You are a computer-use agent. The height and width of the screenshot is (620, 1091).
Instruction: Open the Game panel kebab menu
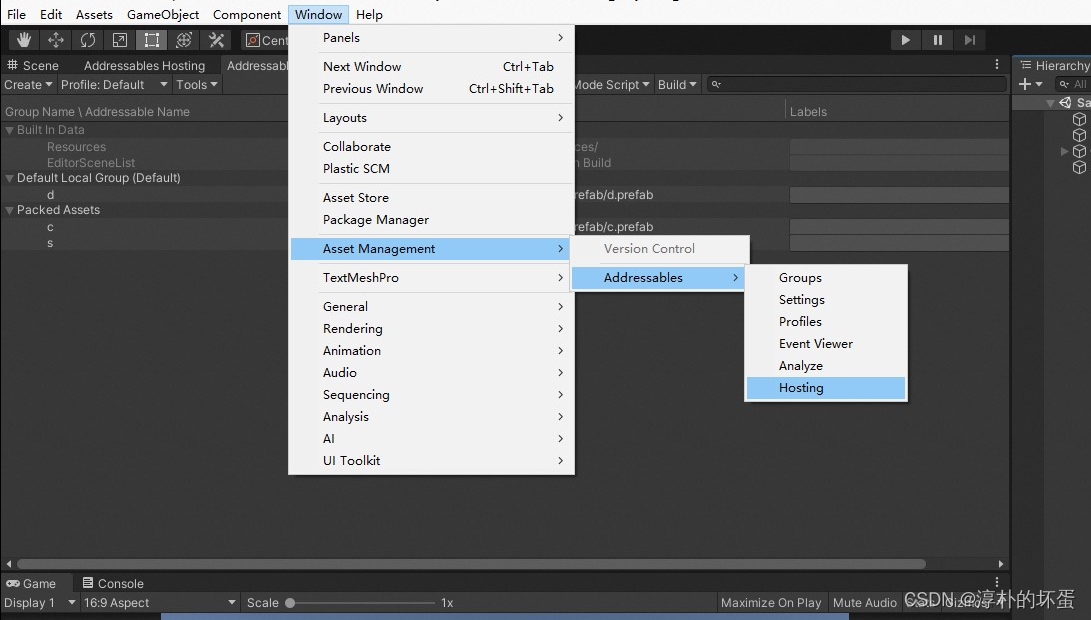(996, 582)
